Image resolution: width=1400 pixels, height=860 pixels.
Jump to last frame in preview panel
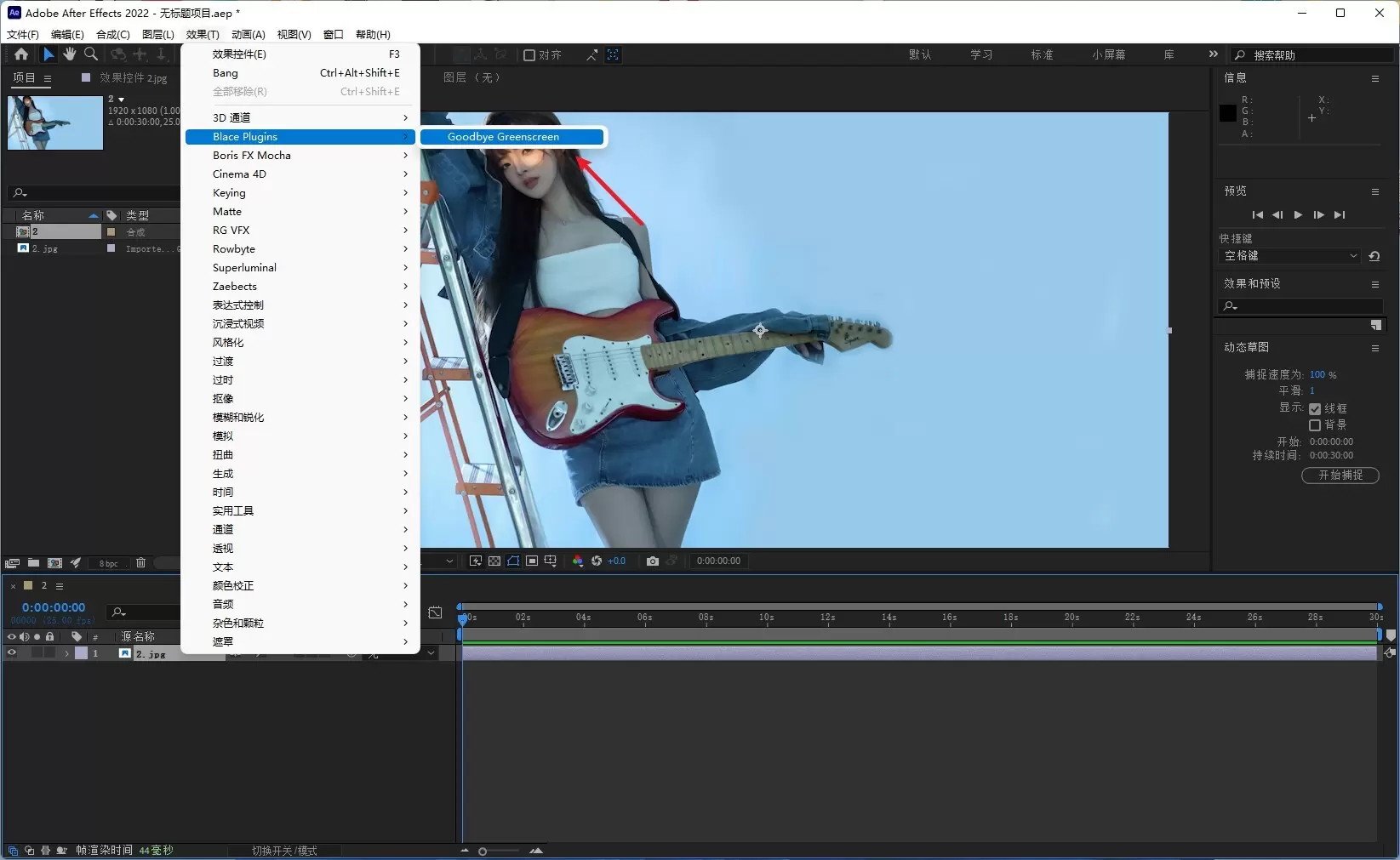[x=1340, y=215]
